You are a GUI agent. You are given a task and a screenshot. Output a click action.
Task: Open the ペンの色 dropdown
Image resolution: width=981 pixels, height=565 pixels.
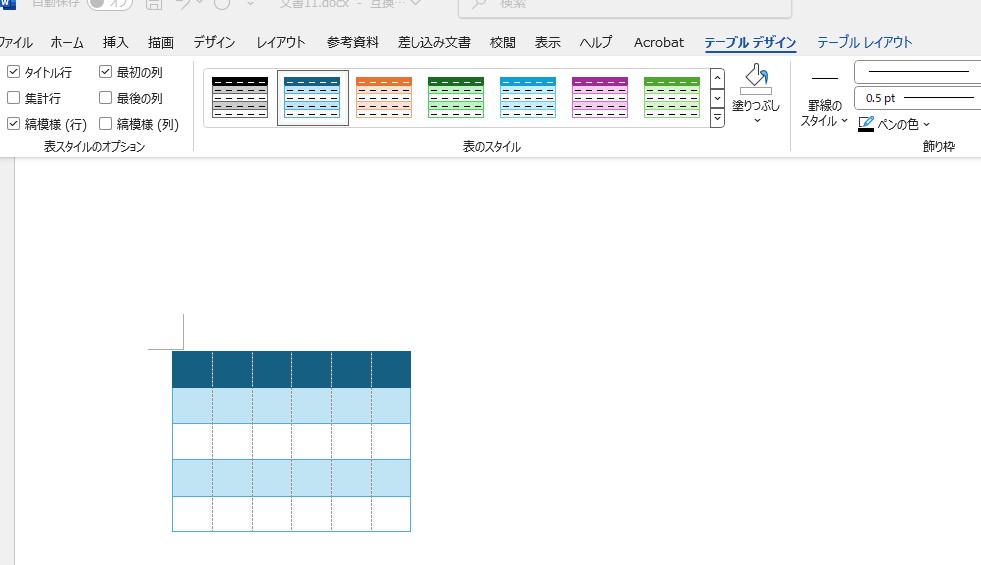coord(926,124)
